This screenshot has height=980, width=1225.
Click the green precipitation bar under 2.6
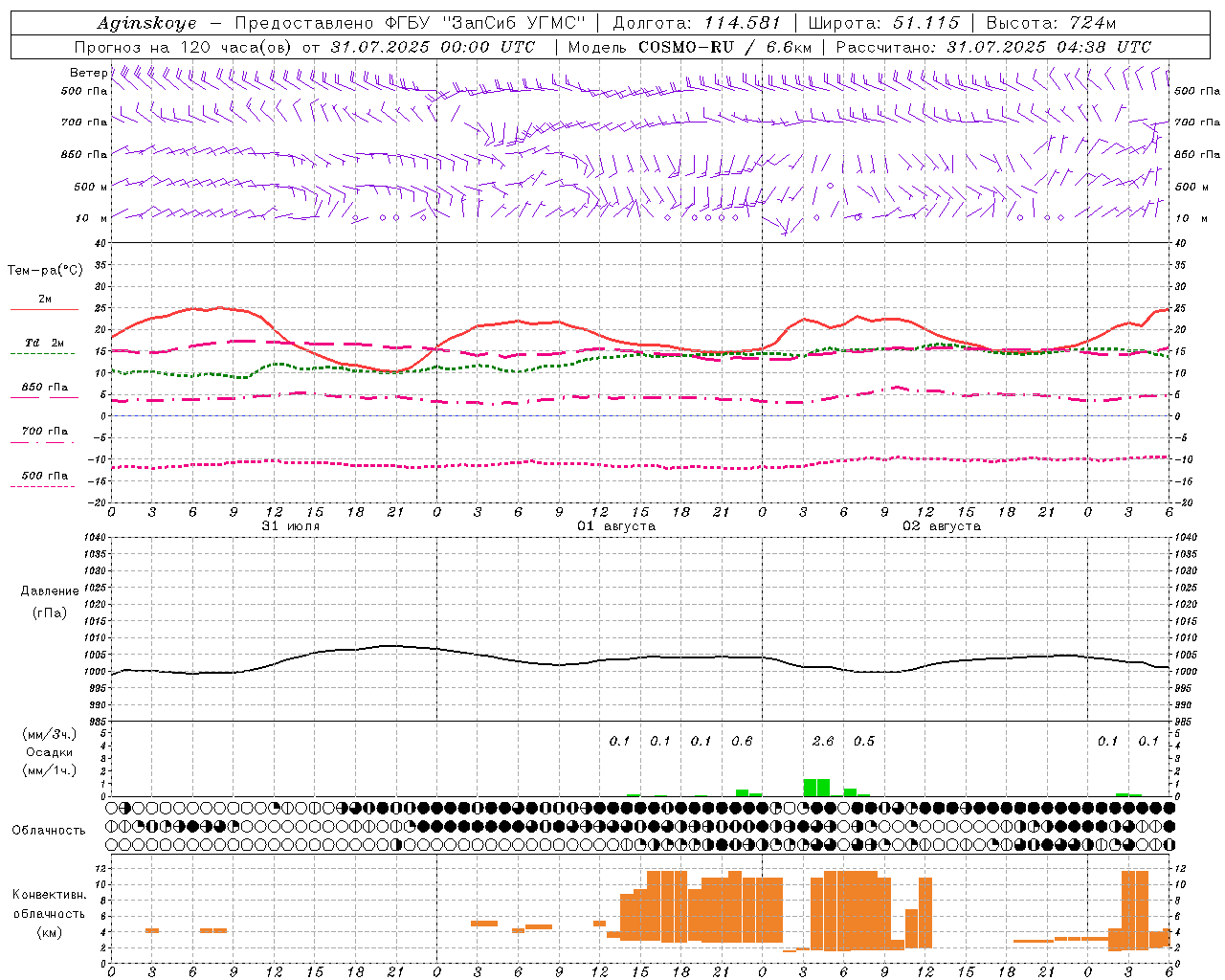click(x=816, y=788)
